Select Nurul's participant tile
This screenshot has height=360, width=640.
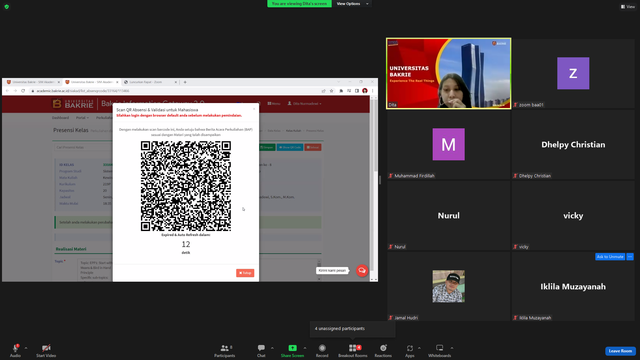click(449, 216)
